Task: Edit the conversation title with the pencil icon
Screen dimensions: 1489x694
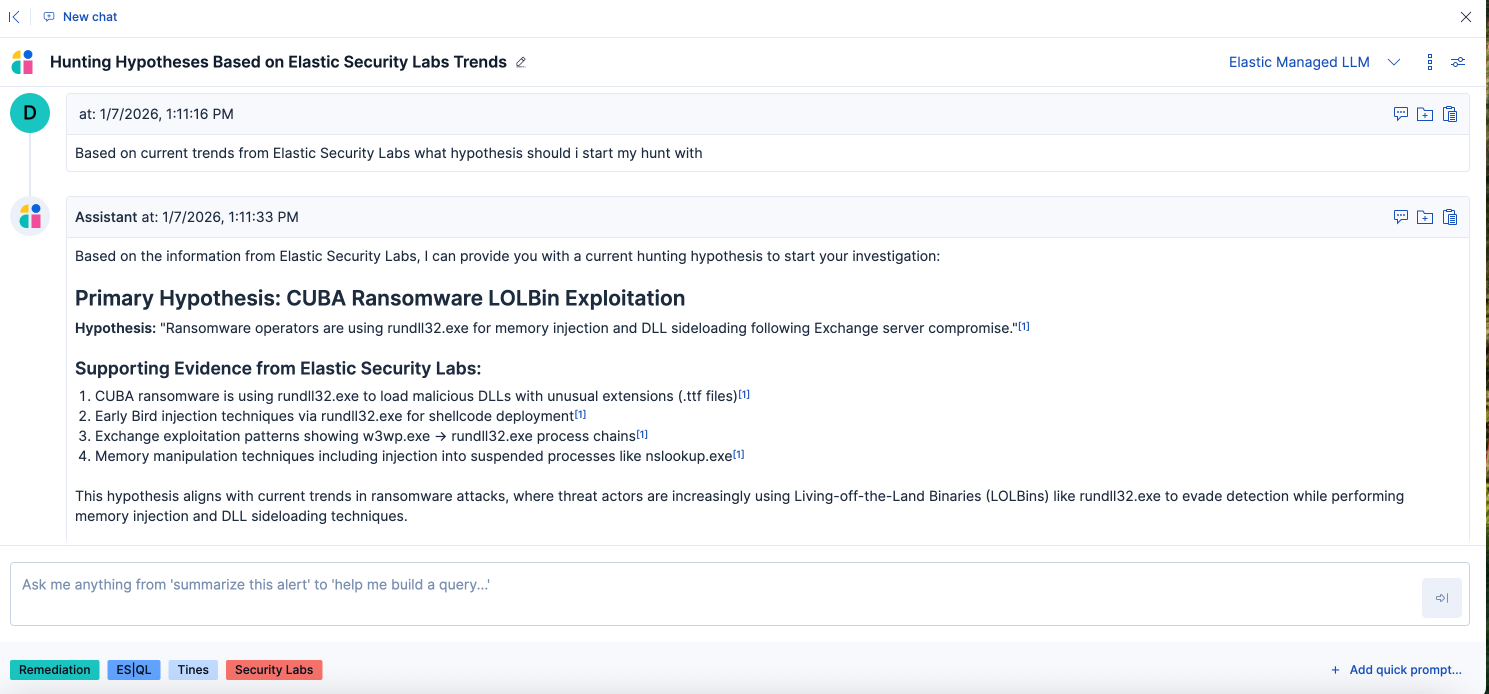Action: click(x=521, y=62)
